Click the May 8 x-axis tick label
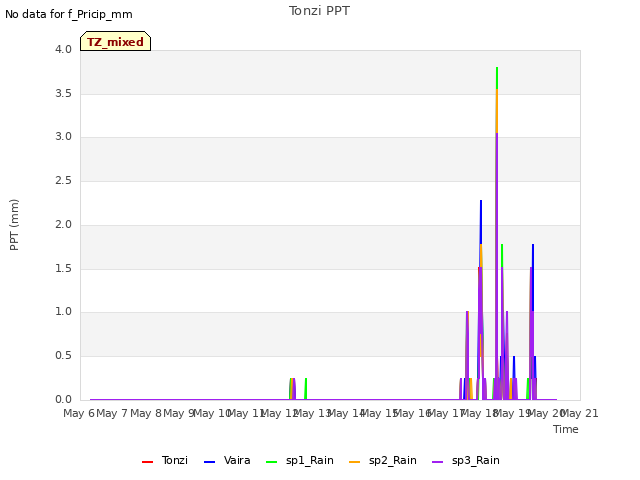Screen dimensions: 640x480 146,413
